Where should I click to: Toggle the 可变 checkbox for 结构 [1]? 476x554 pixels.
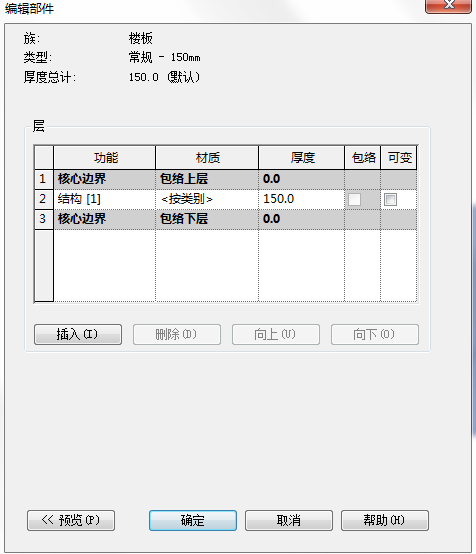390,199
